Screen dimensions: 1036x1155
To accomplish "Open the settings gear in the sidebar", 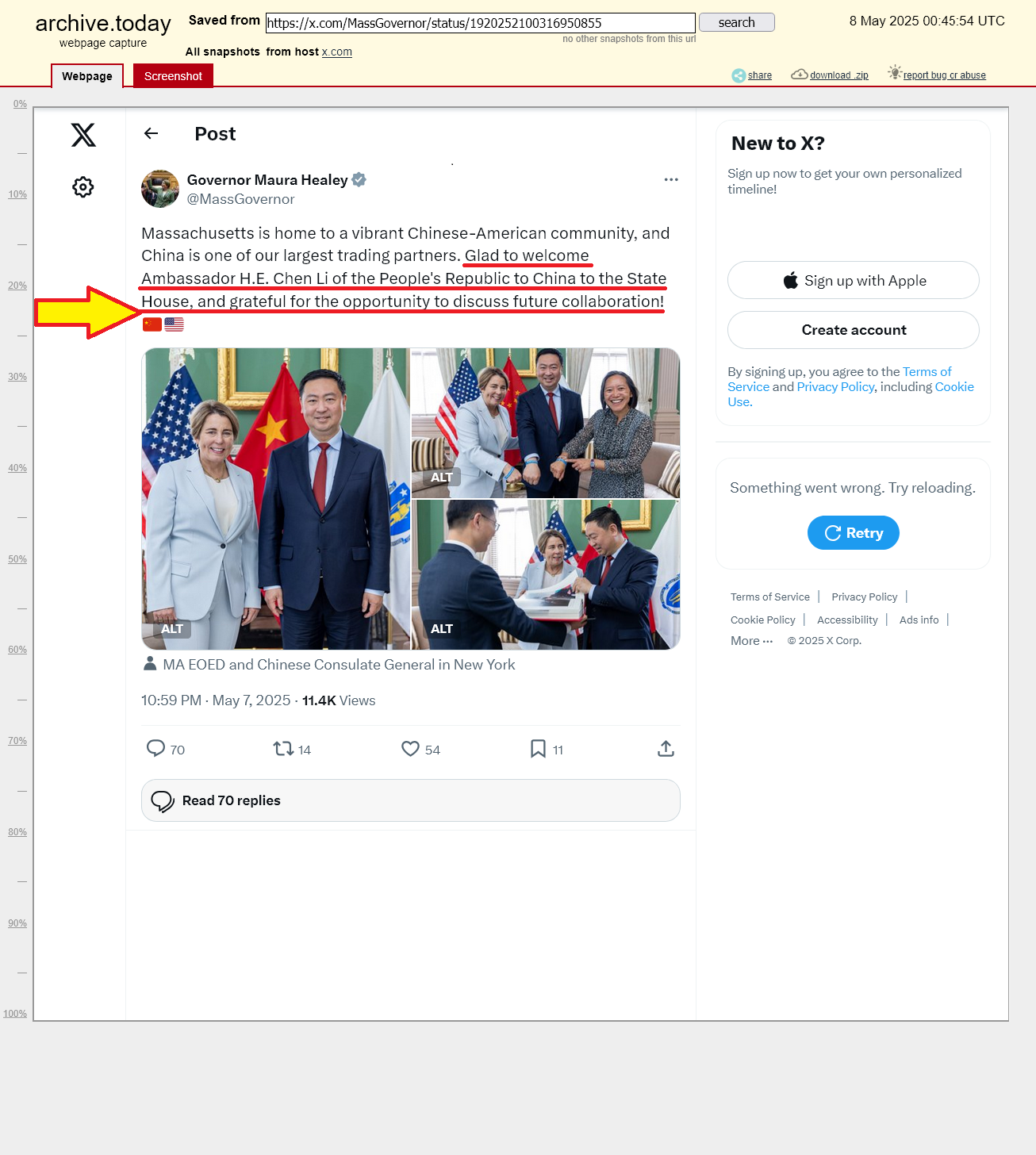I will (x=83, y=187).
